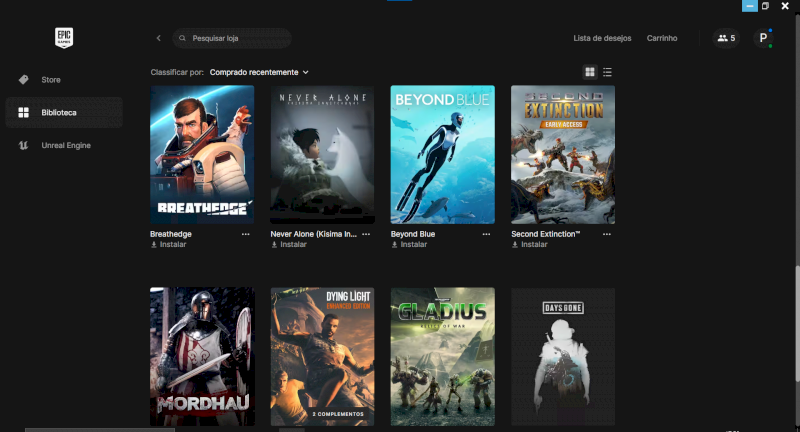This screenshot has height=432, width=800.
Task: Open Carrinho
Action: coord(662,38)
